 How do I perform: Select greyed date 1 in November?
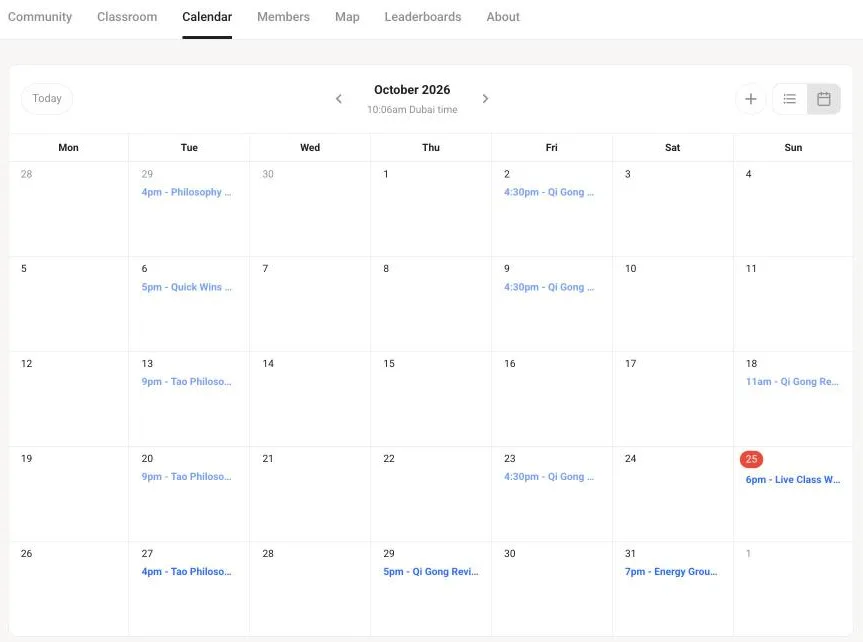coord(749,553)
